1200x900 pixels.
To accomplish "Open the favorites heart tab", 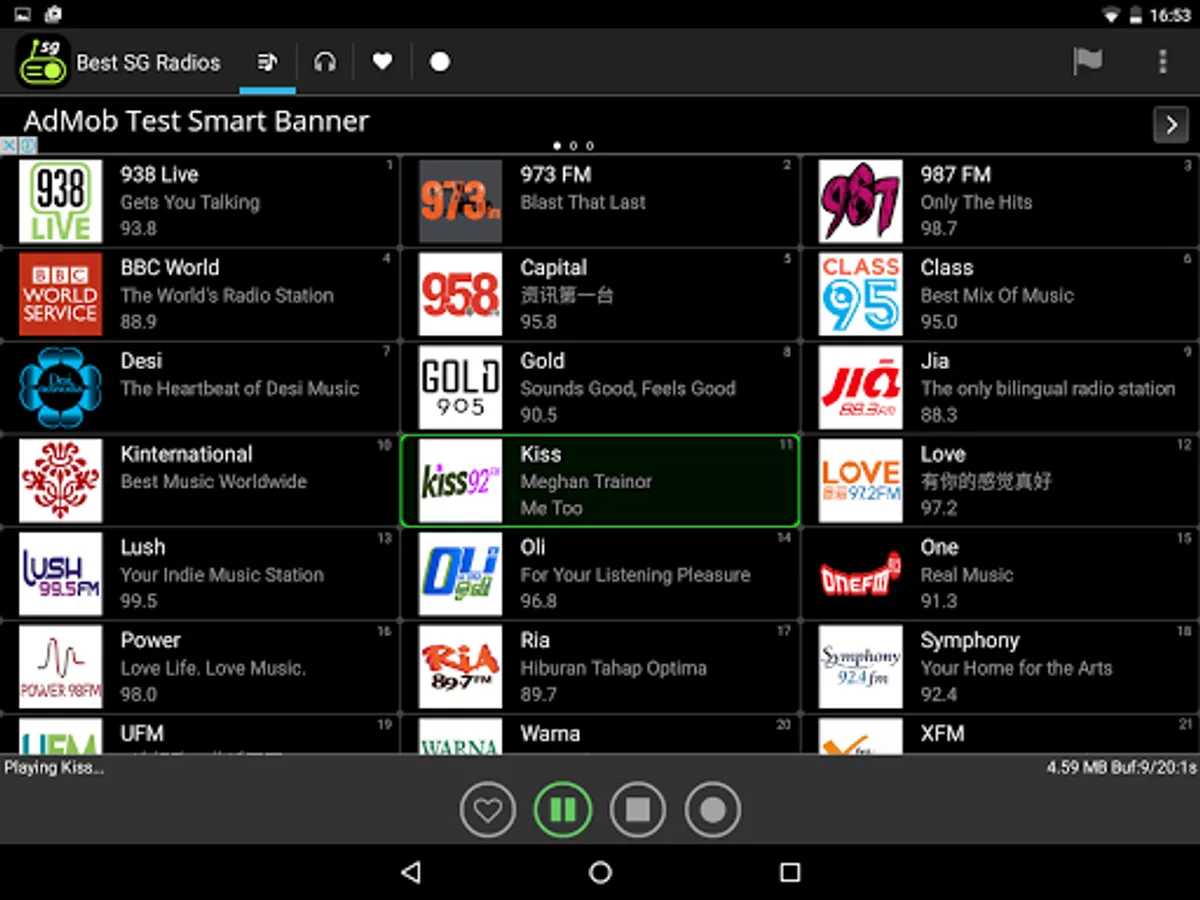I will point(382,62).
